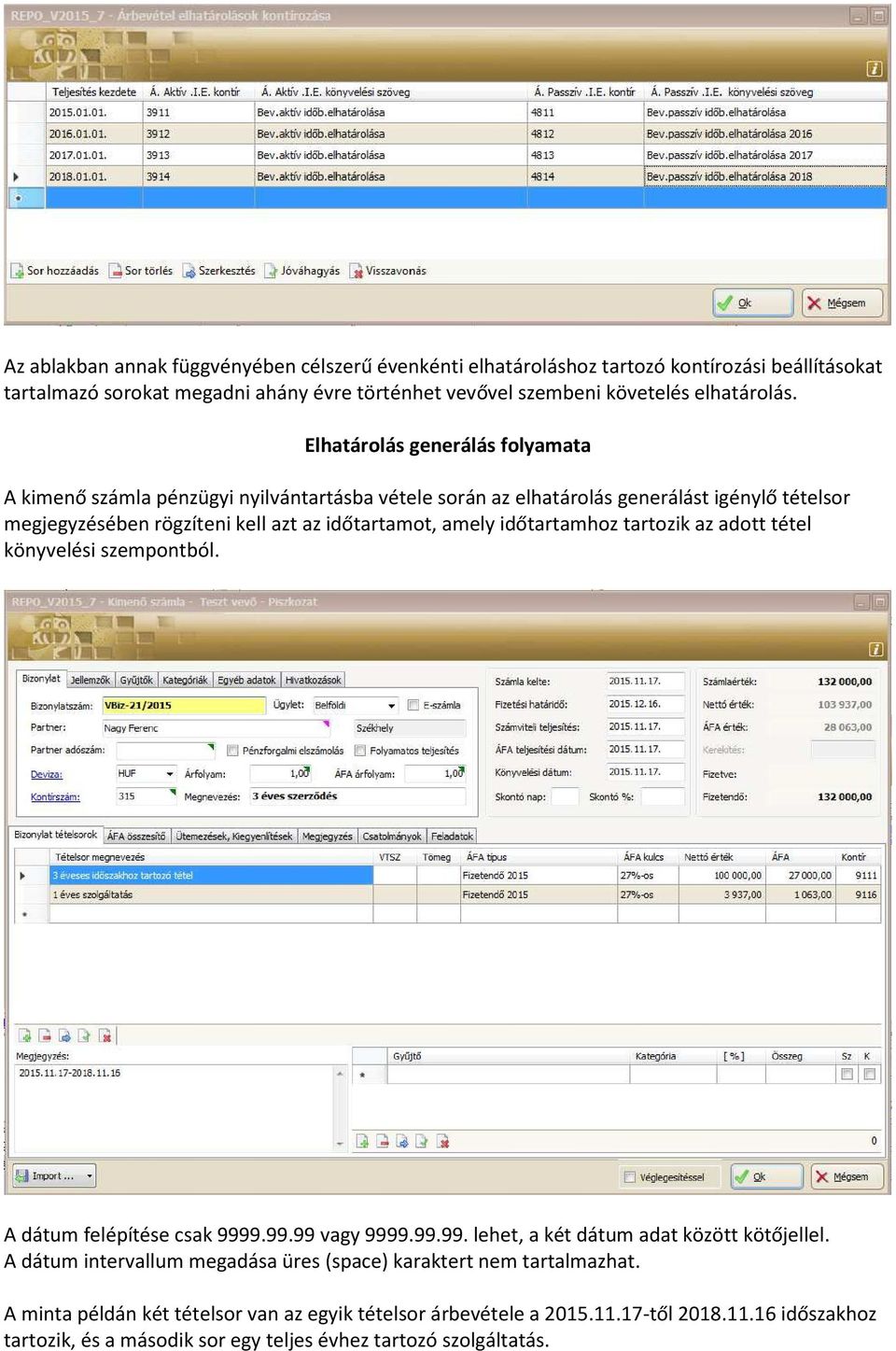
Task: Add a Gyűjtő row with the green plus icon
Action: click(362, 1141)
